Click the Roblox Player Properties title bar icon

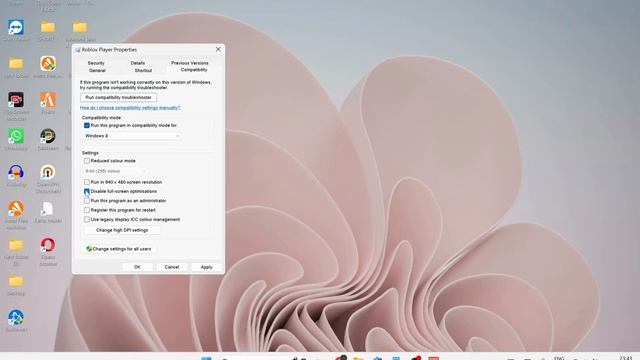78,50
